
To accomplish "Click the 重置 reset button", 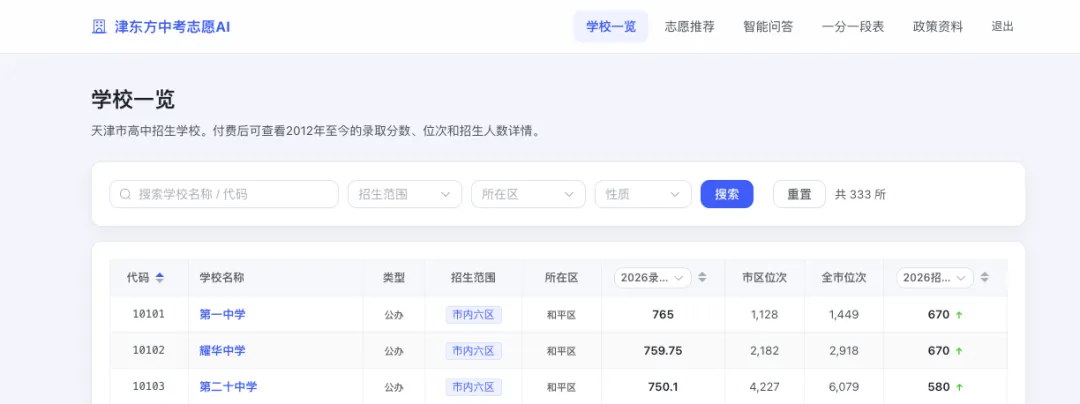I will click(x=799, y=194).
